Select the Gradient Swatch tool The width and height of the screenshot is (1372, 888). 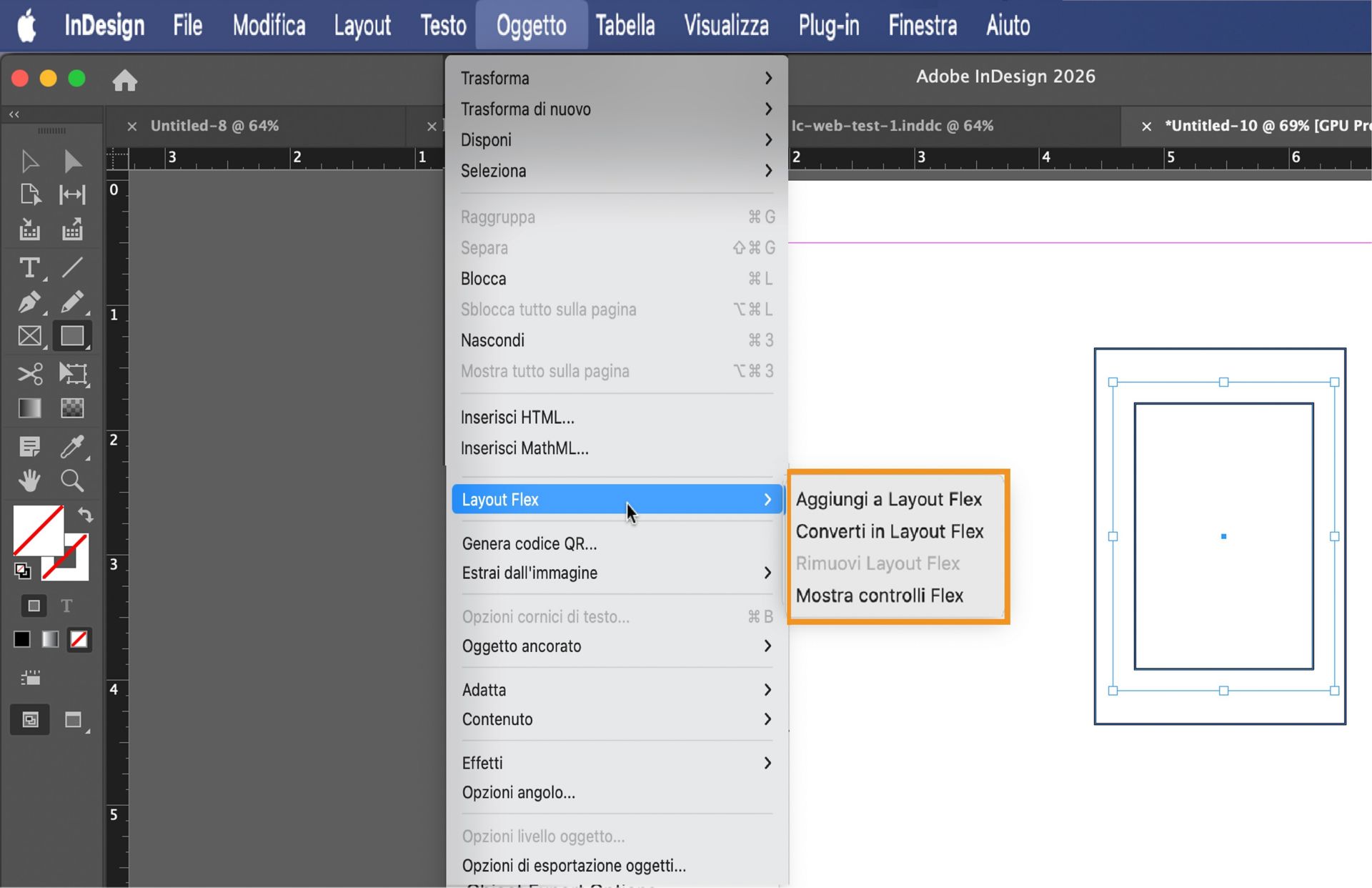(29, 408)
